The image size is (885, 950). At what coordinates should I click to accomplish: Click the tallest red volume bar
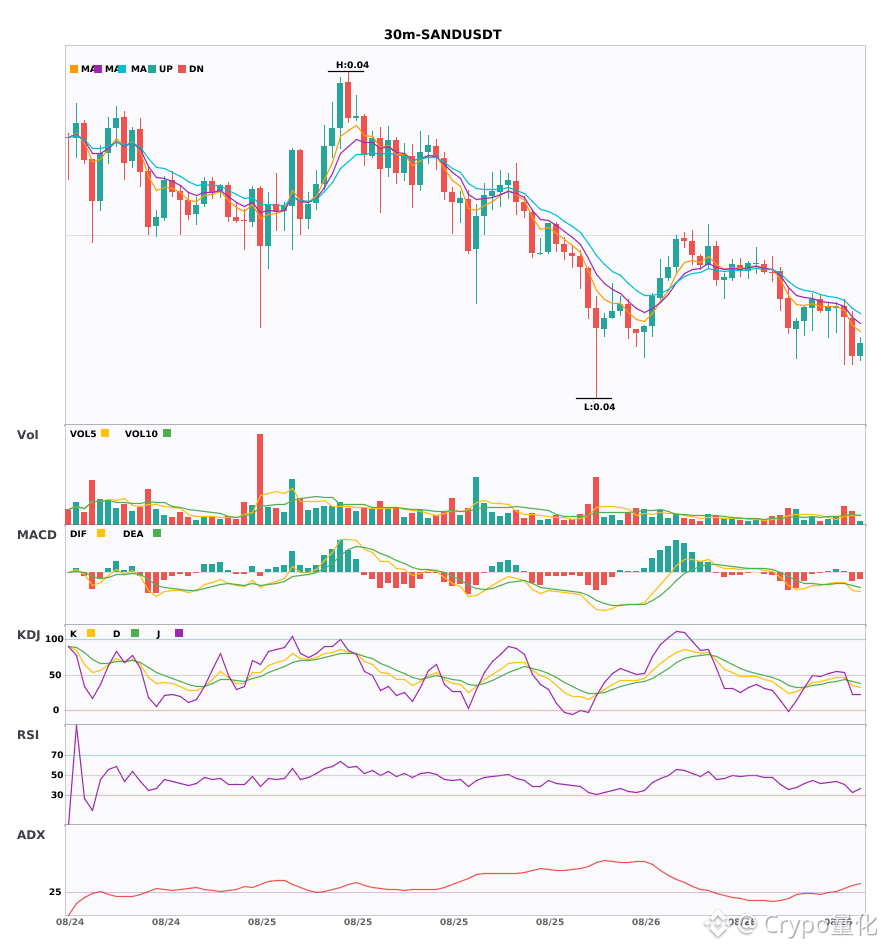[260, 479]
